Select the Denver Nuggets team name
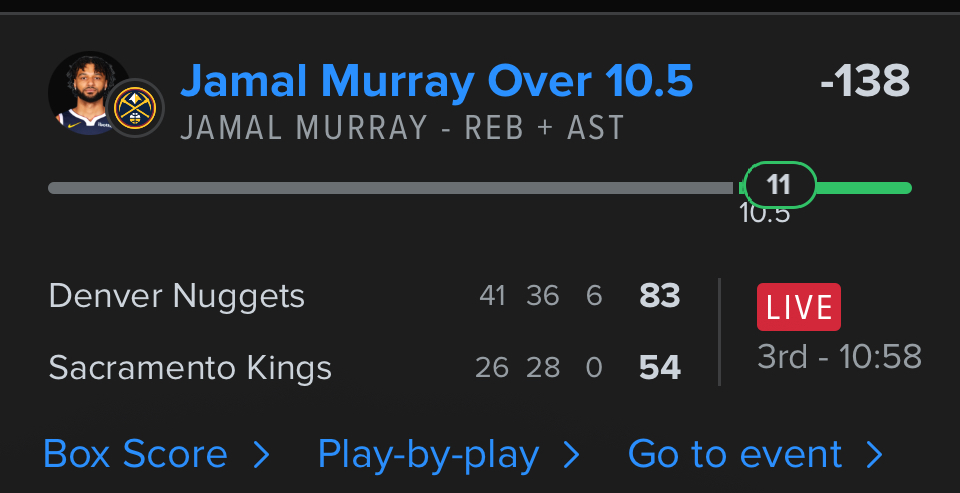Viewport: 960px width, 493px height. point(177,296)
